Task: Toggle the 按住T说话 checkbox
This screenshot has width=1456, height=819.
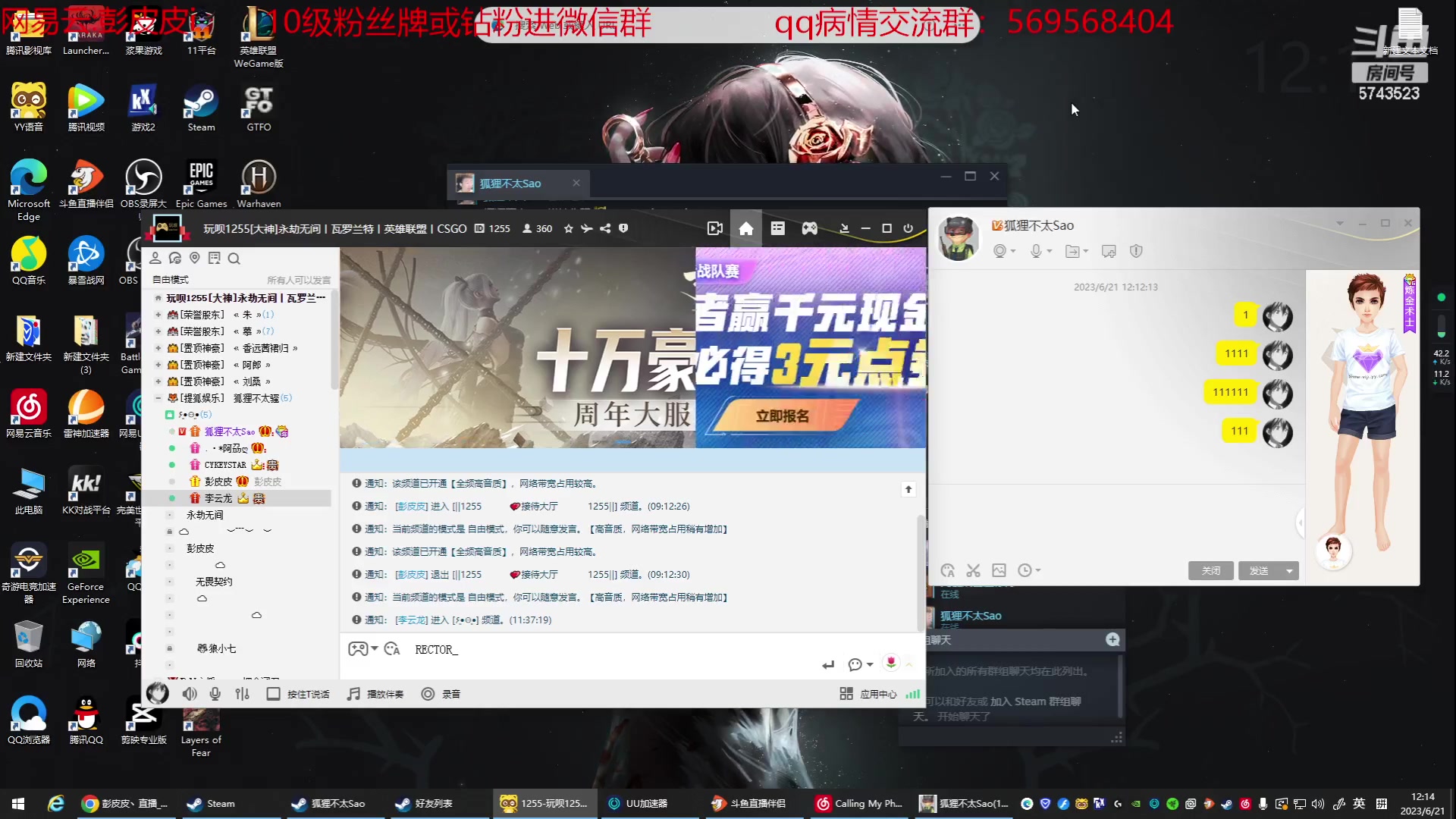Action: (274, 694)
